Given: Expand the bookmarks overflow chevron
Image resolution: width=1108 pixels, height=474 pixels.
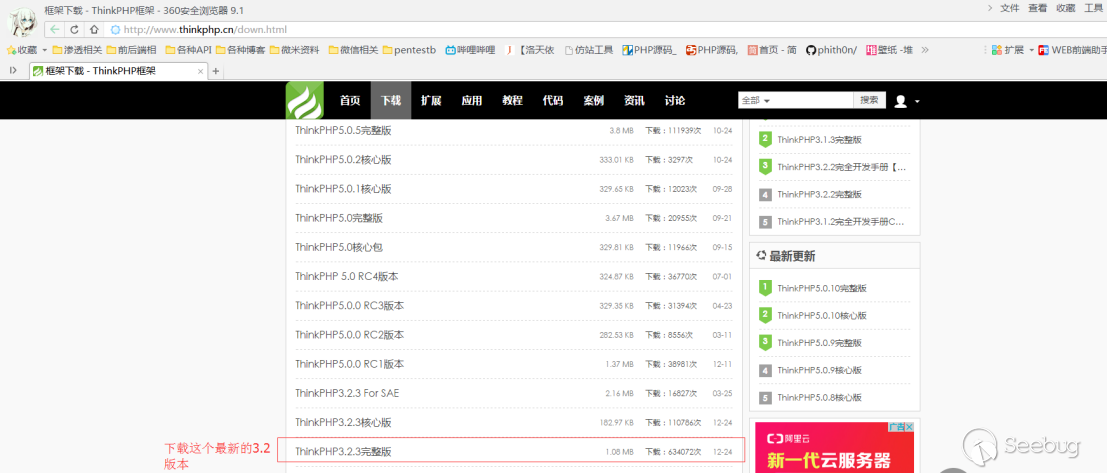Looking at the screenshot, I should pyautogui.click(x=925, y=50).
